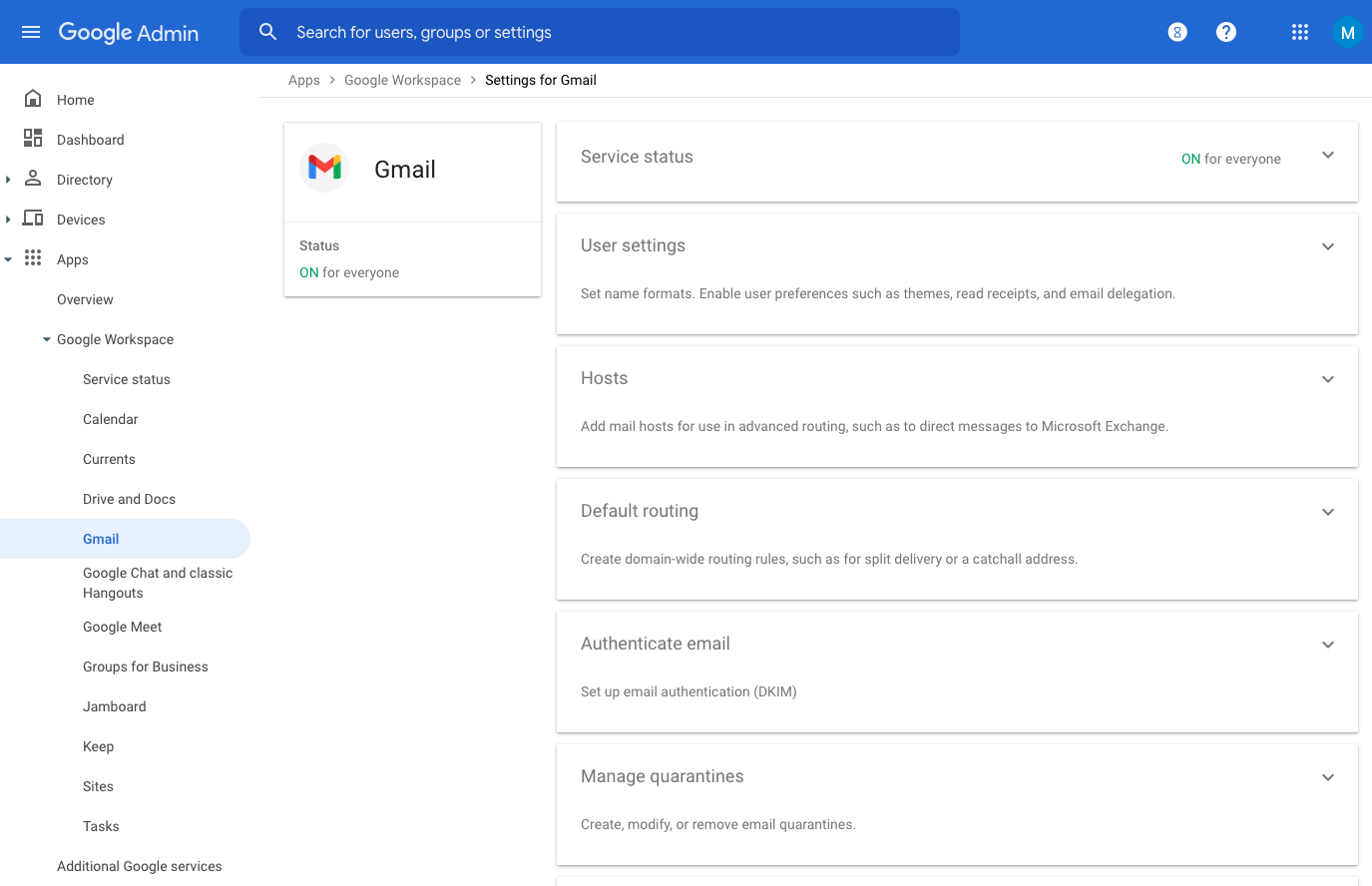Click the search magnifier icon
This screenshot has height=886, width=1372.
[x=268, y=32]
